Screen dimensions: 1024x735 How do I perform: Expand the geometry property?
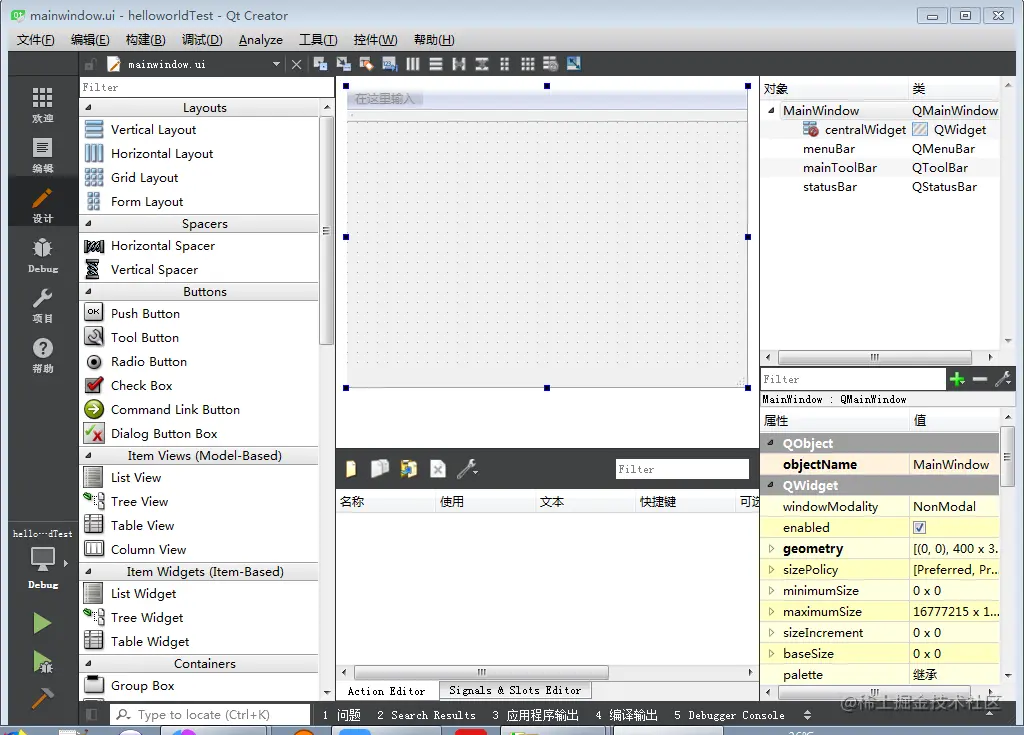coord(771,549)
